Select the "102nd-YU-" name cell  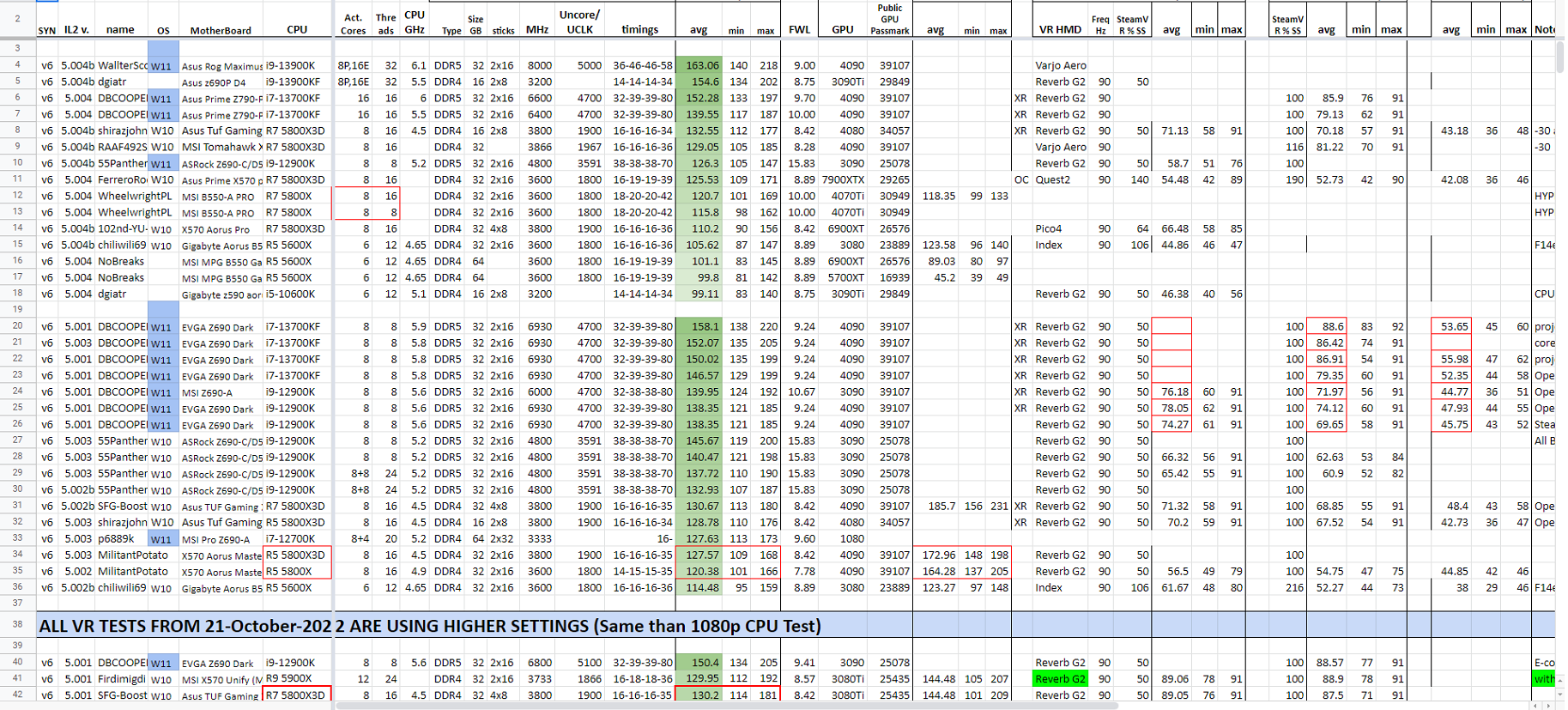pos(122,228)
